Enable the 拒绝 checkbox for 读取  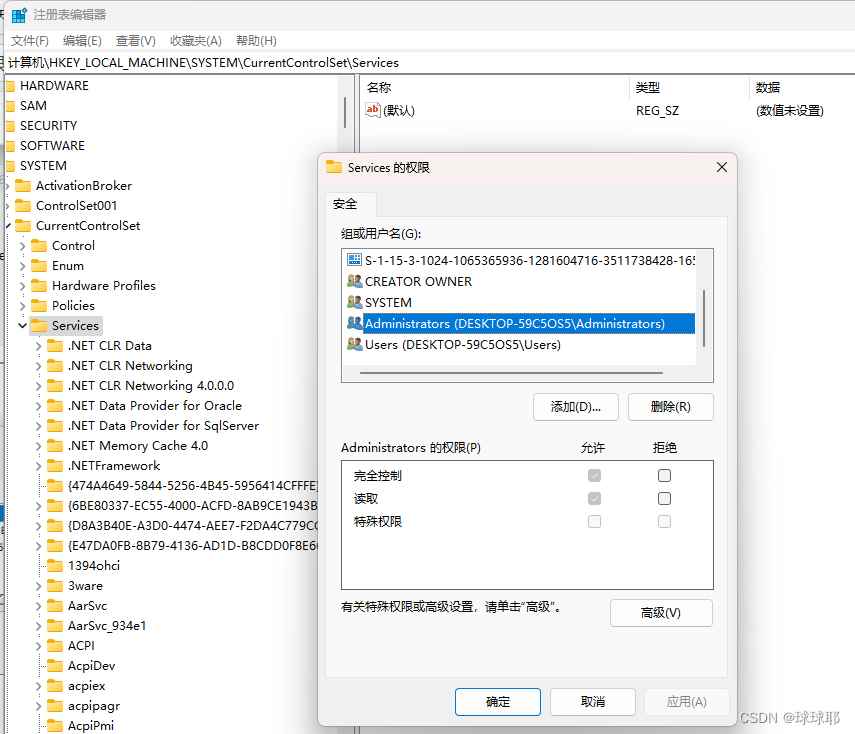(665, 498)
